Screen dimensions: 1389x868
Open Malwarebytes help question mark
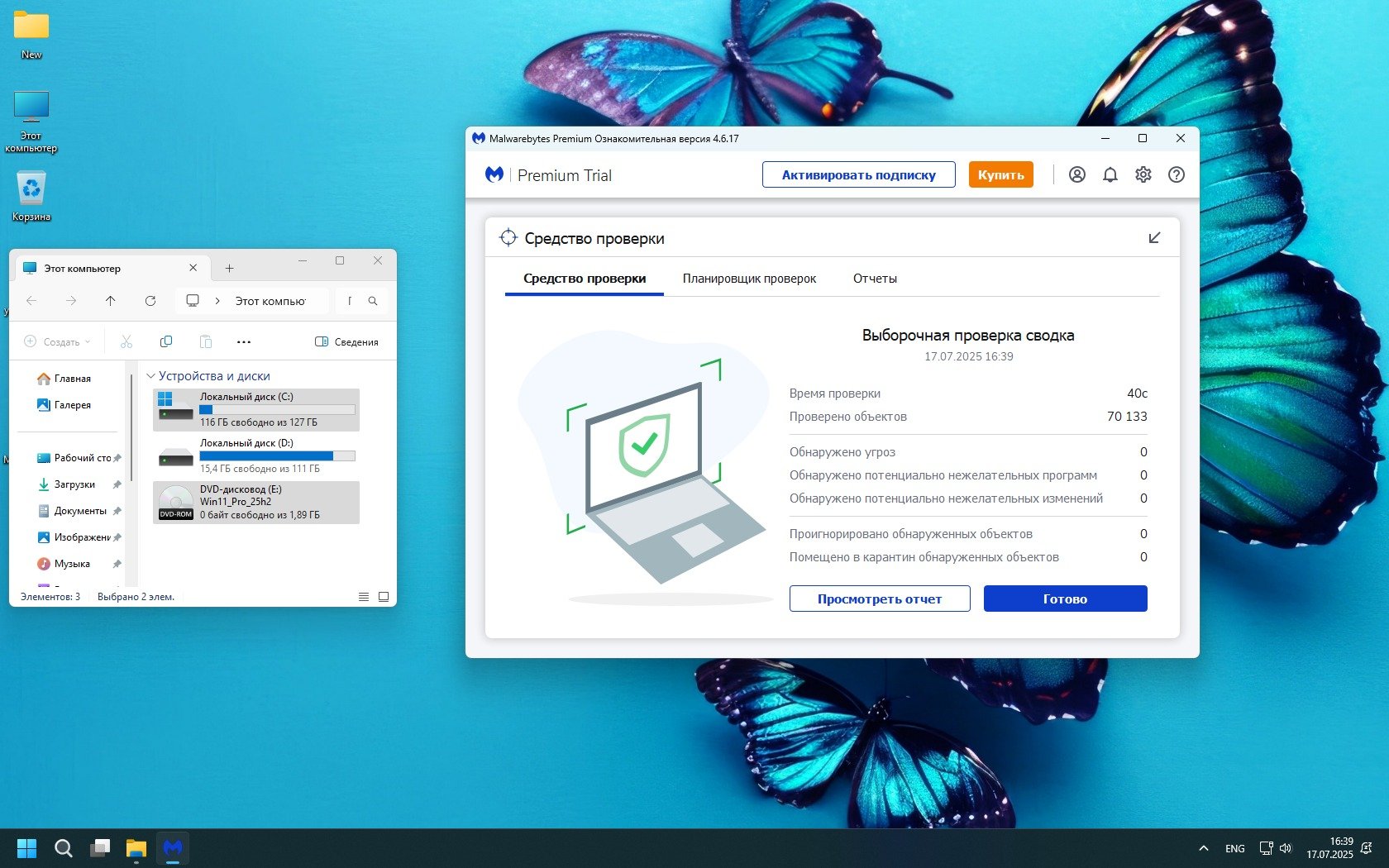point(1176,174)
